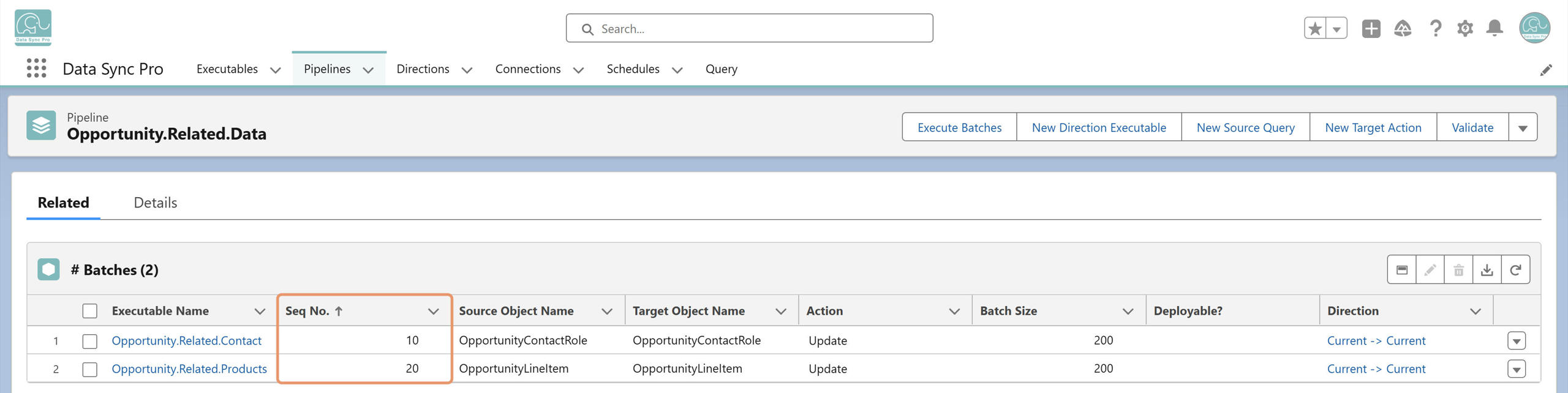Toggle the select-all checkbox in Batches header
Viewport: 1568px width, 393px height.
tap(90, 311)
